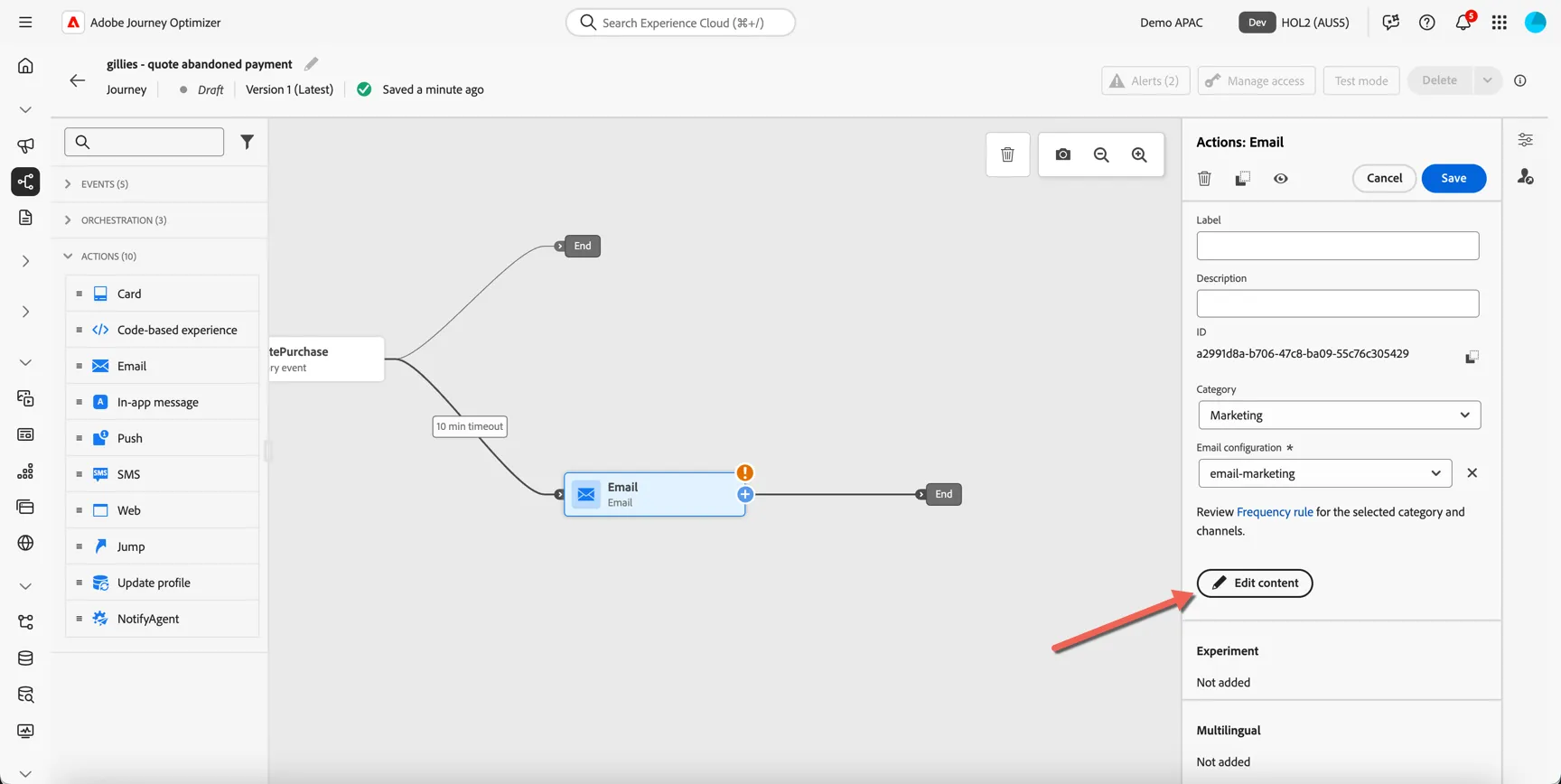This screenshot has height=784, width=1561.
Task: Toggle the eye preview icon in panel
Action: (x=1281, y=179)
